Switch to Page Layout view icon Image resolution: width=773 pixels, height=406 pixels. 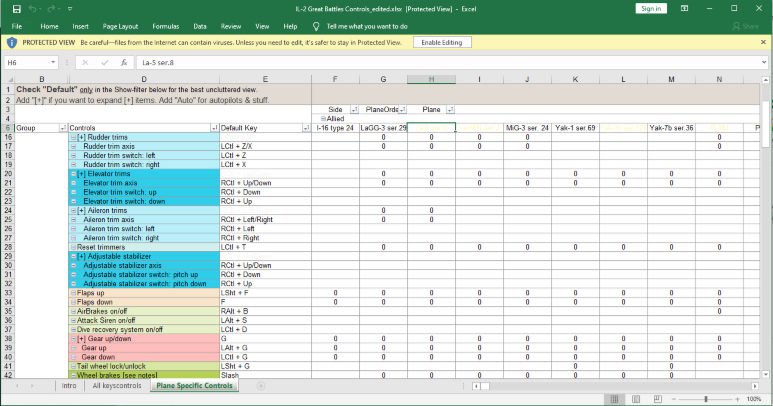[636, 399]
